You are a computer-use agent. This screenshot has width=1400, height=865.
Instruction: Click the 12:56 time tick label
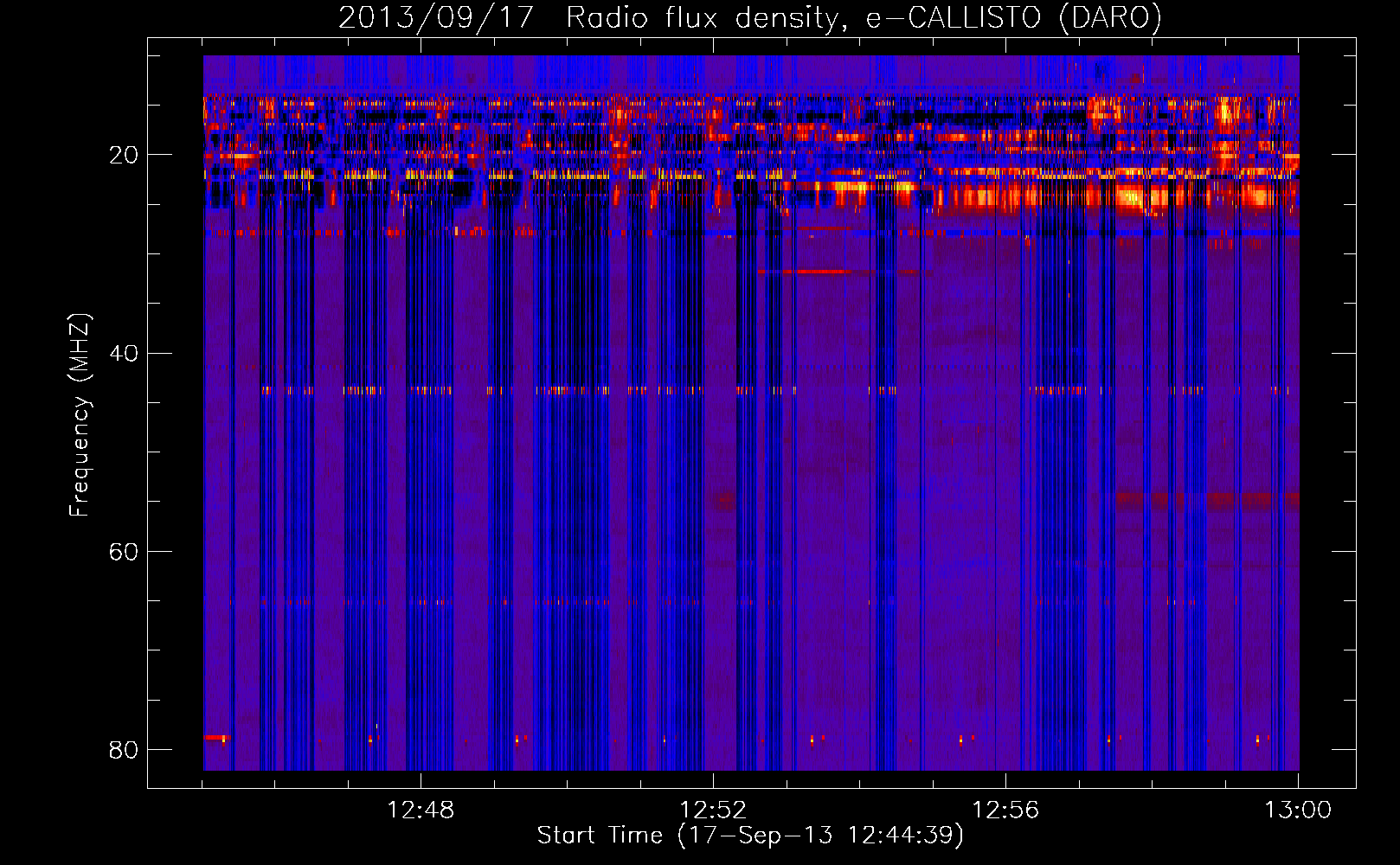pos(1005,810)
